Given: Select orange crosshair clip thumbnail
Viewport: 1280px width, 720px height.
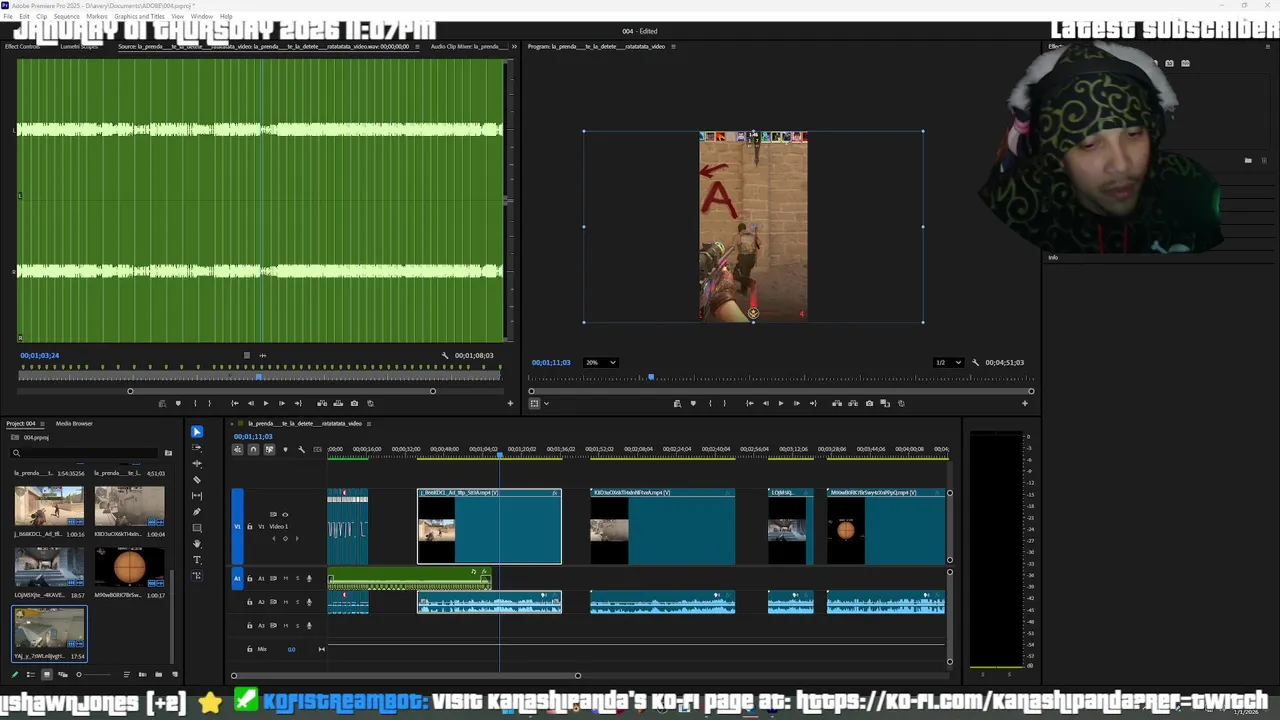Looking at the screenshot, I should pos(129,567).
